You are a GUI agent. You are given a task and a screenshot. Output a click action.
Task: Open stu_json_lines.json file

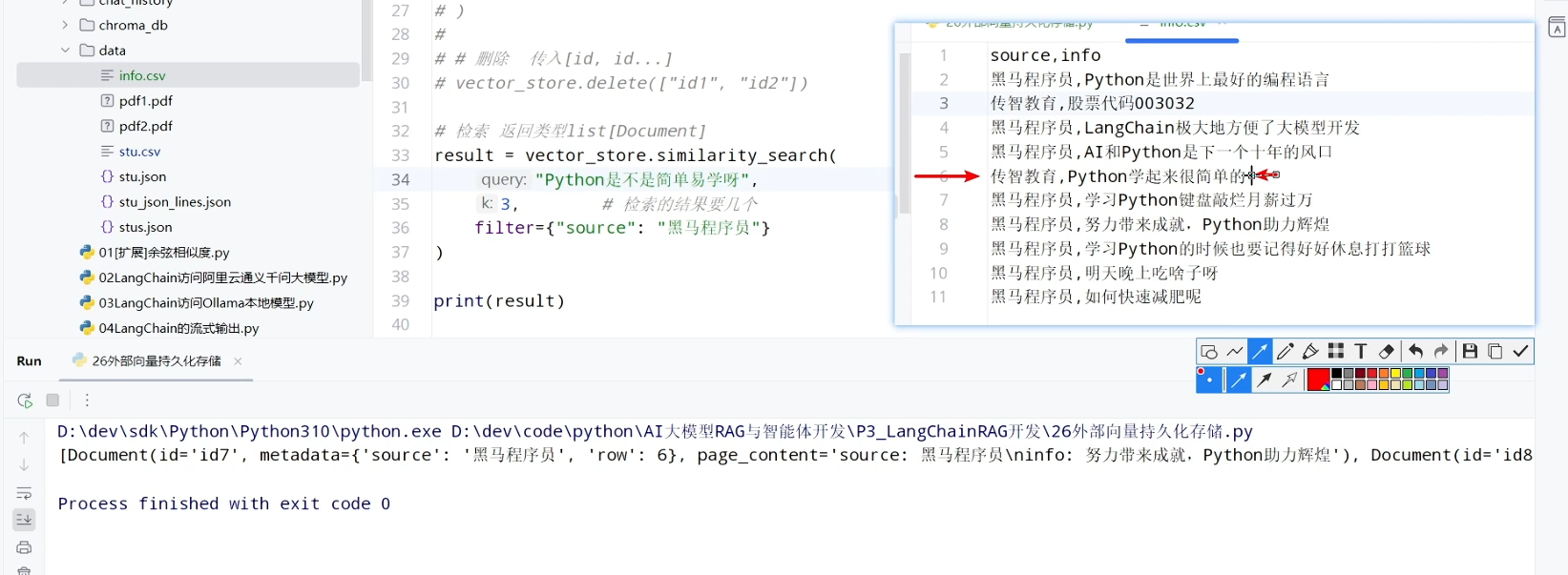pyautogui.click(x=175, y=202)
